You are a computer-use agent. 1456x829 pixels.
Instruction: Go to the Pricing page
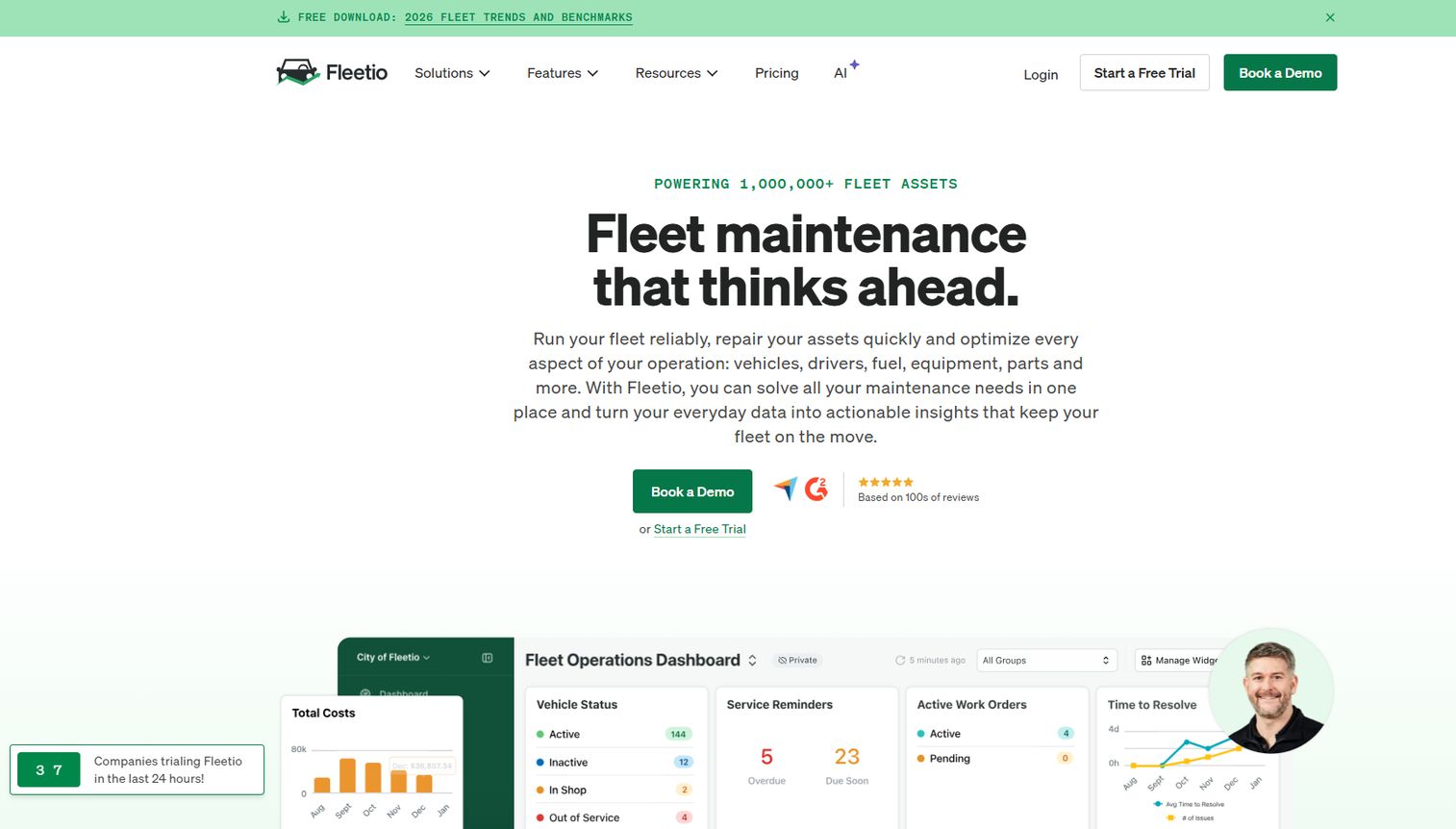pos(776,73)
